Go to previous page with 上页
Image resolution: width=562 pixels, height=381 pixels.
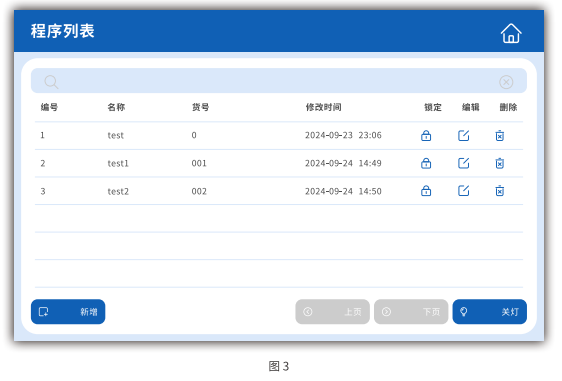coord(332,312)
